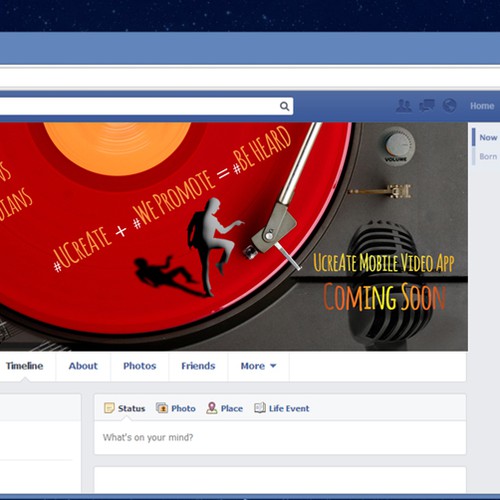Open the Photos tab

coord(140,366)
